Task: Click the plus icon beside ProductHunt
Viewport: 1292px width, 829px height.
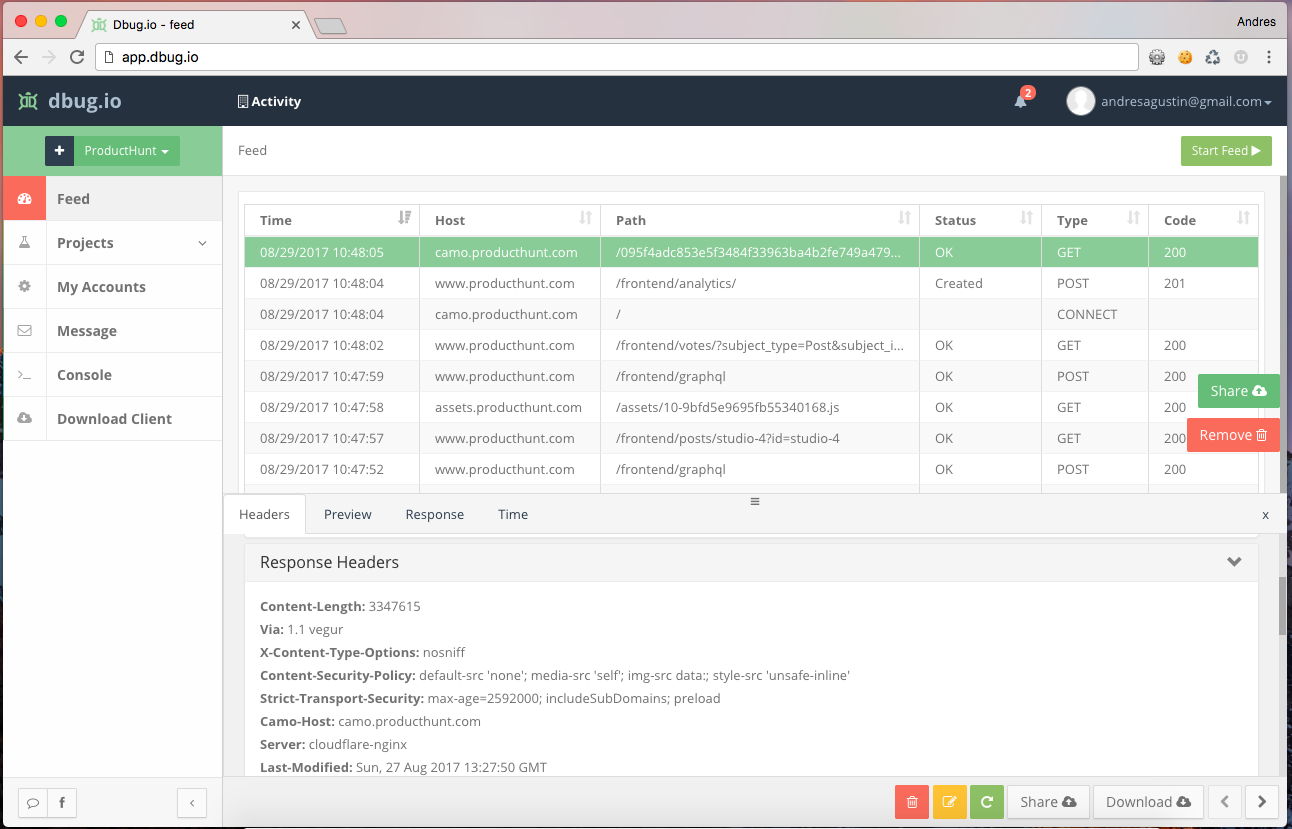Action: tap(59, 151)
